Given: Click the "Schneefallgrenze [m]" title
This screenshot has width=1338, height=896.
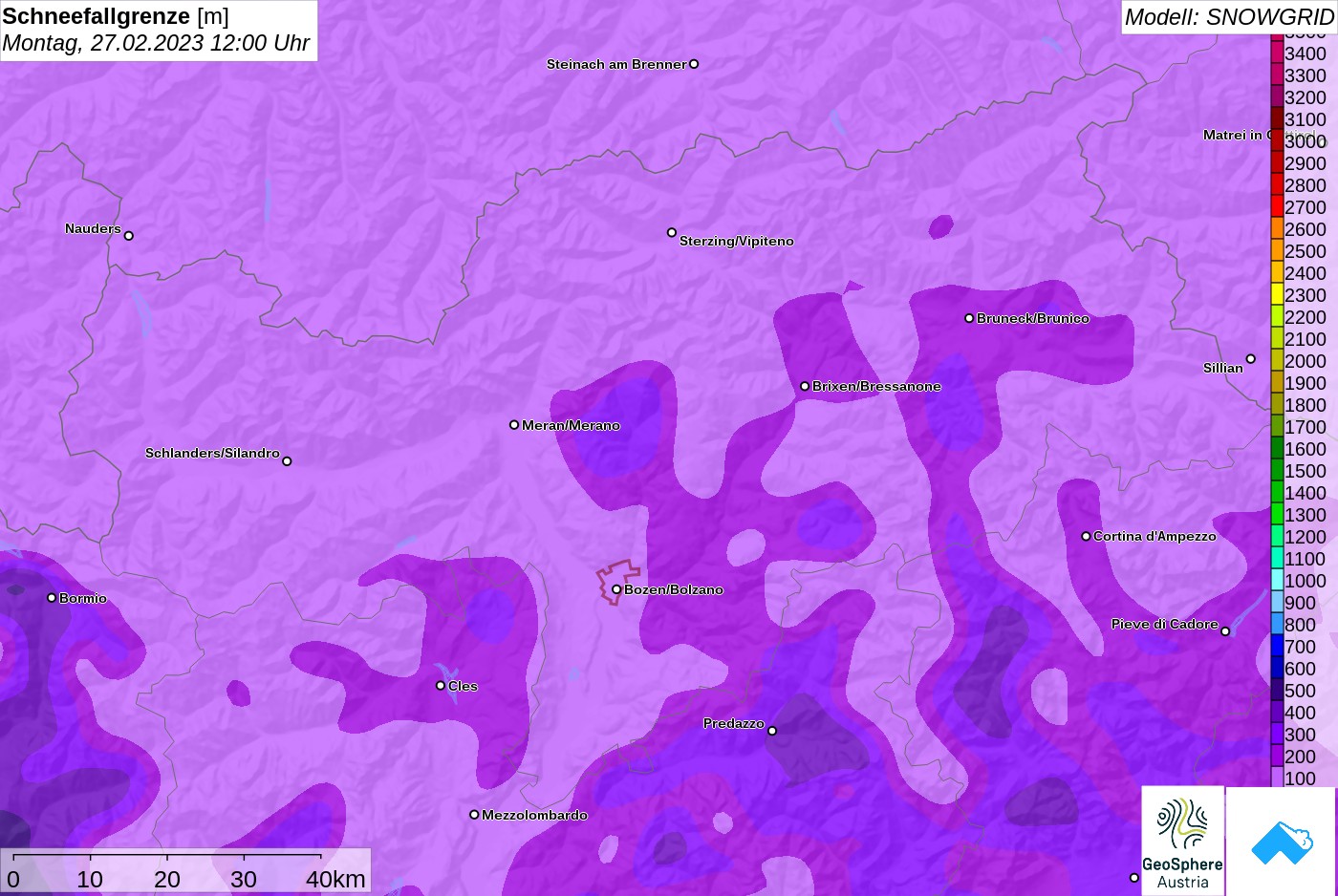Looking at the screenshot, I should [x=116, y=16].
